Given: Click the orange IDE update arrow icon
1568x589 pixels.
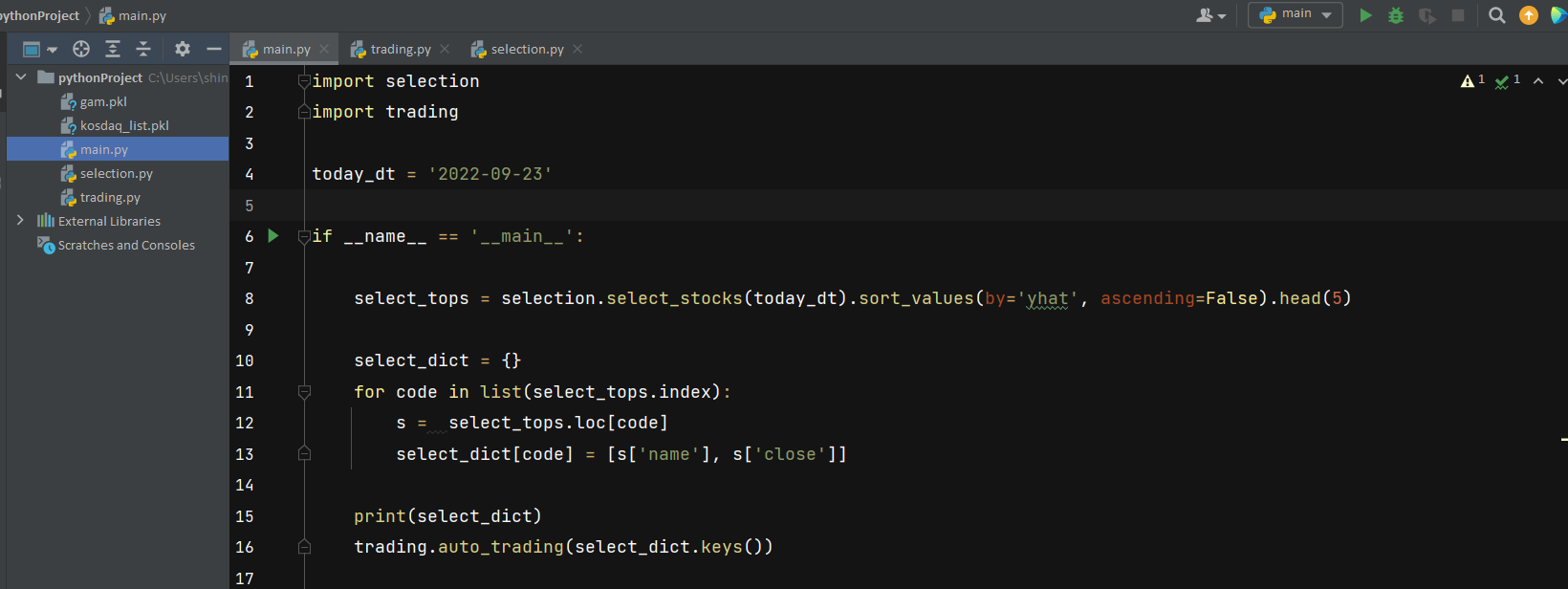Looking at the screenshot, I should [x=1529, y=15].
